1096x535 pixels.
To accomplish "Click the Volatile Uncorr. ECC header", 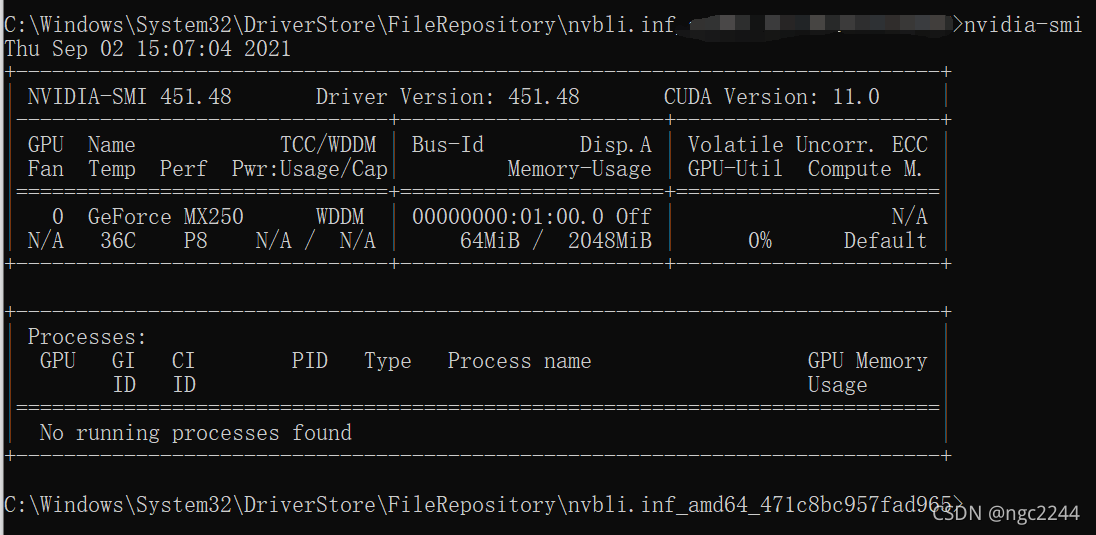I will pos(807,145).
